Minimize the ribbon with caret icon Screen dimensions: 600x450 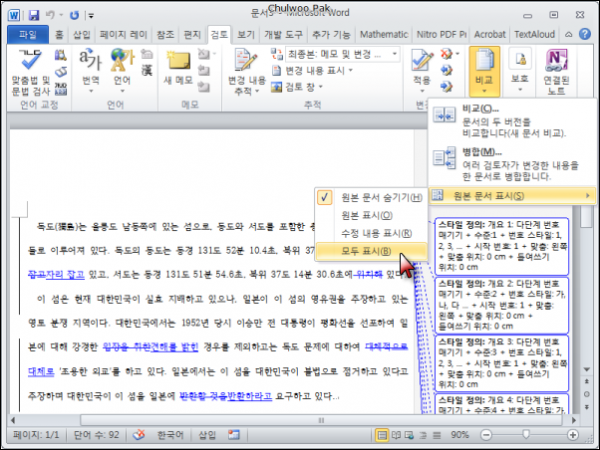point(569,34)
